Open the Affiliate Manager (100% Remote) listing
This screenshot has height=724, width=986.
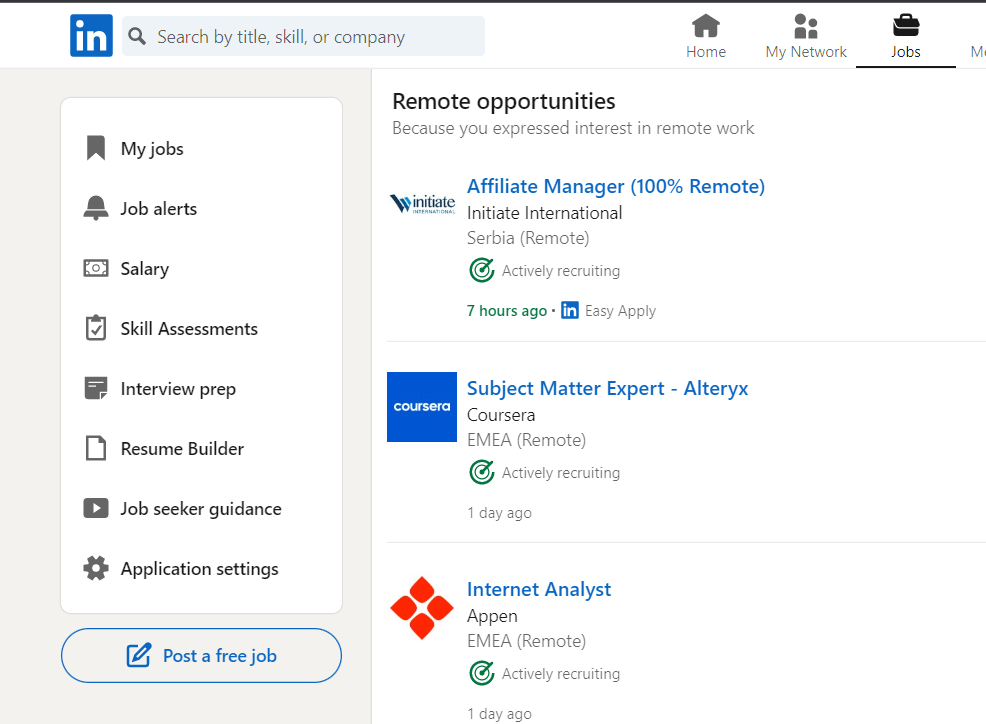coord(616,186)
